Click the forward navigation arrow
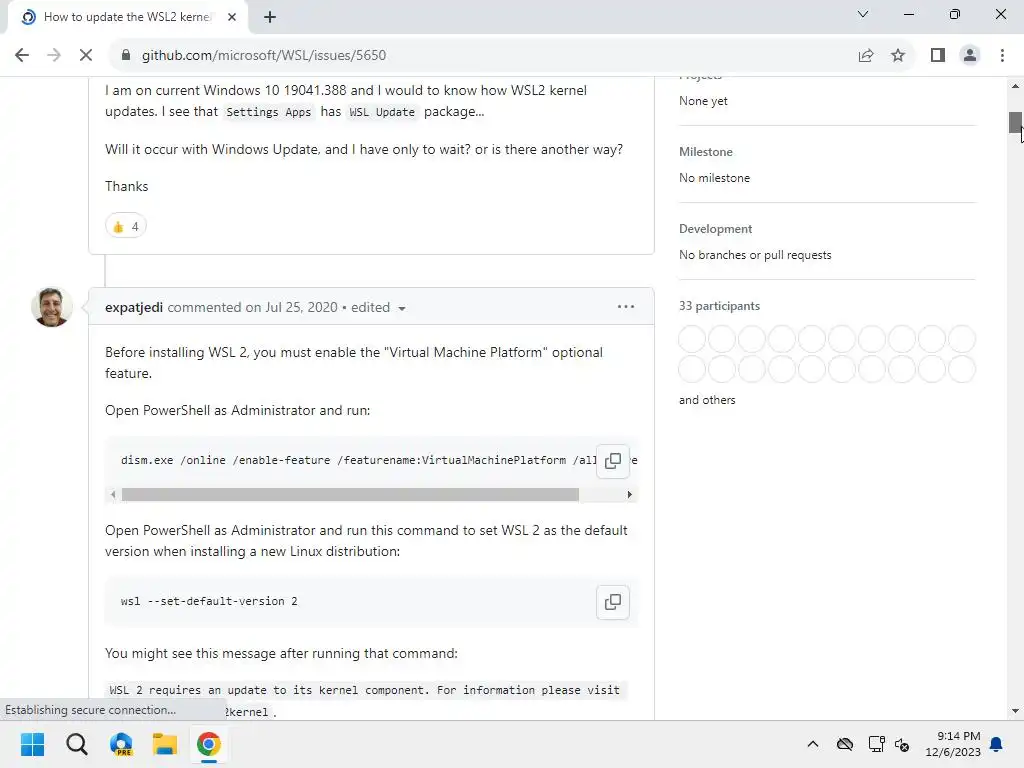Screen dimensions: 1024x768 click(x=54, y=56)
